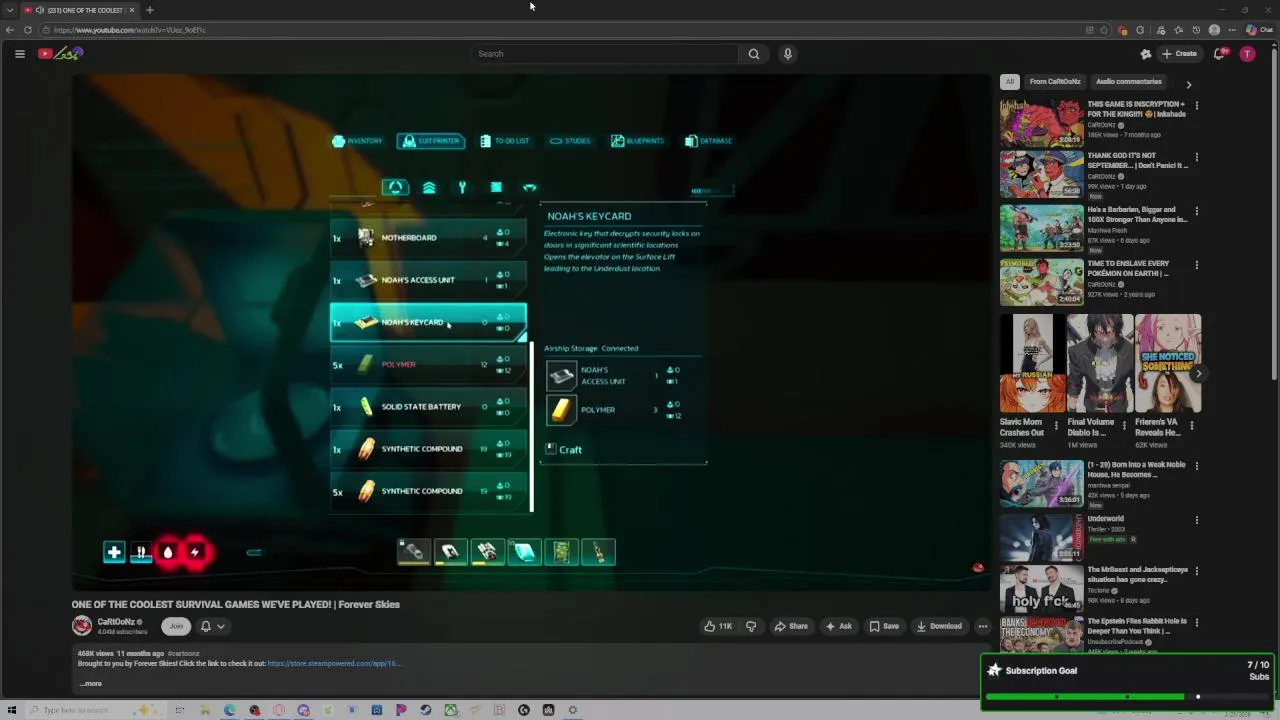Click the Ask button

tap(838, 626)
